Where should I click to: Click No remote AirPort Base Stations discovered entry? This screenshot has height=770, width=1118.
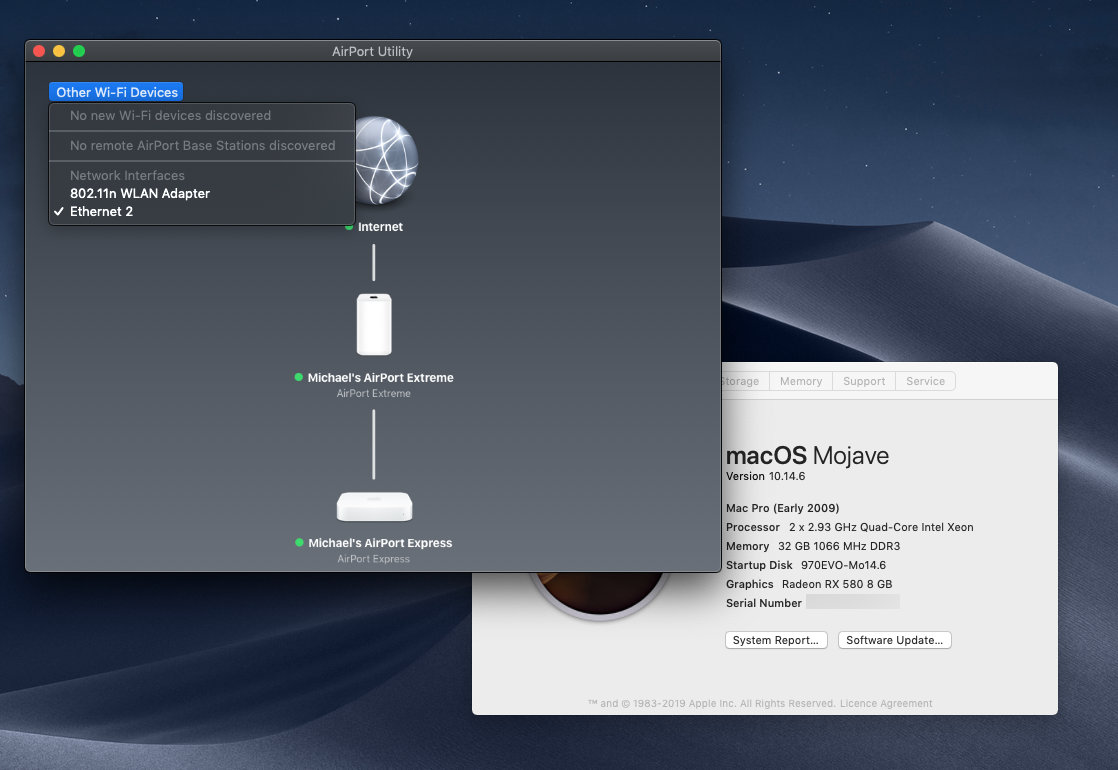pos(202,145)
